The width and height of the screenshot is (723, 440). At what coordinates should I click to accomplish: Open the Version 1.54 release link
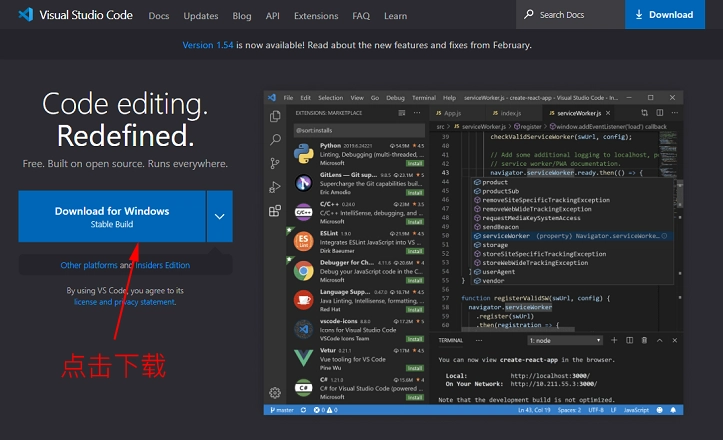pos(207,45)
